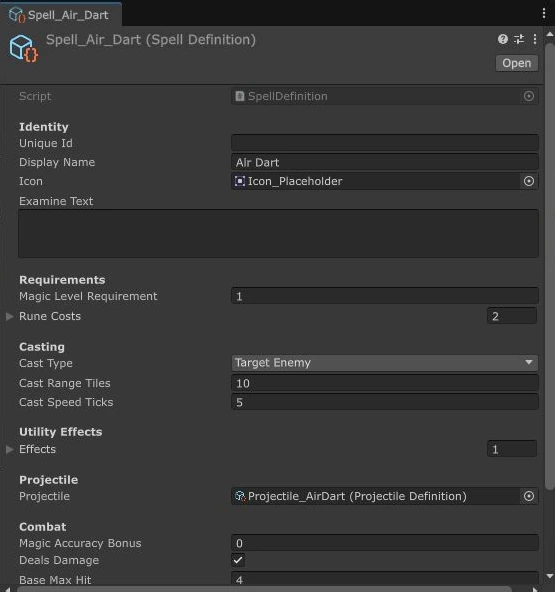This screenshot has height=592, width=555.
Task: Open the Cast Type dropdown
Action: pyautogui.click(x=384, y=363)
